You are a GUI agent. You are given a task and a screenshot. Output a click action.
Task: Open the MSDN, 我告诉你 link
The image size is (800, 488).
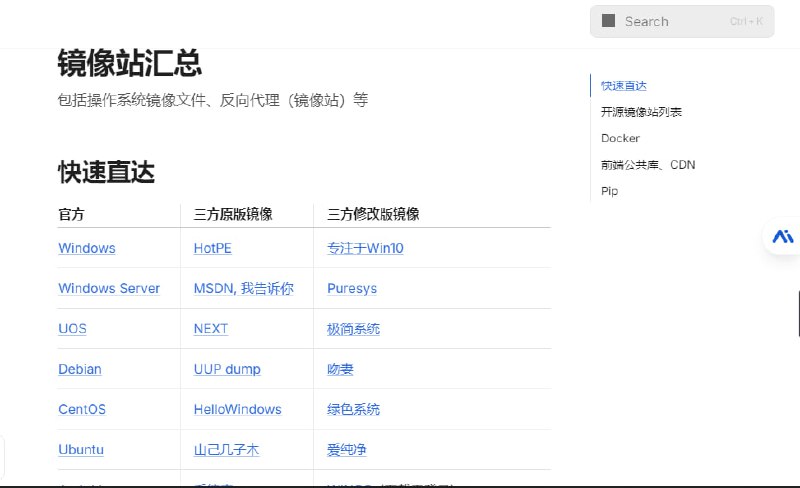point(243,288)
